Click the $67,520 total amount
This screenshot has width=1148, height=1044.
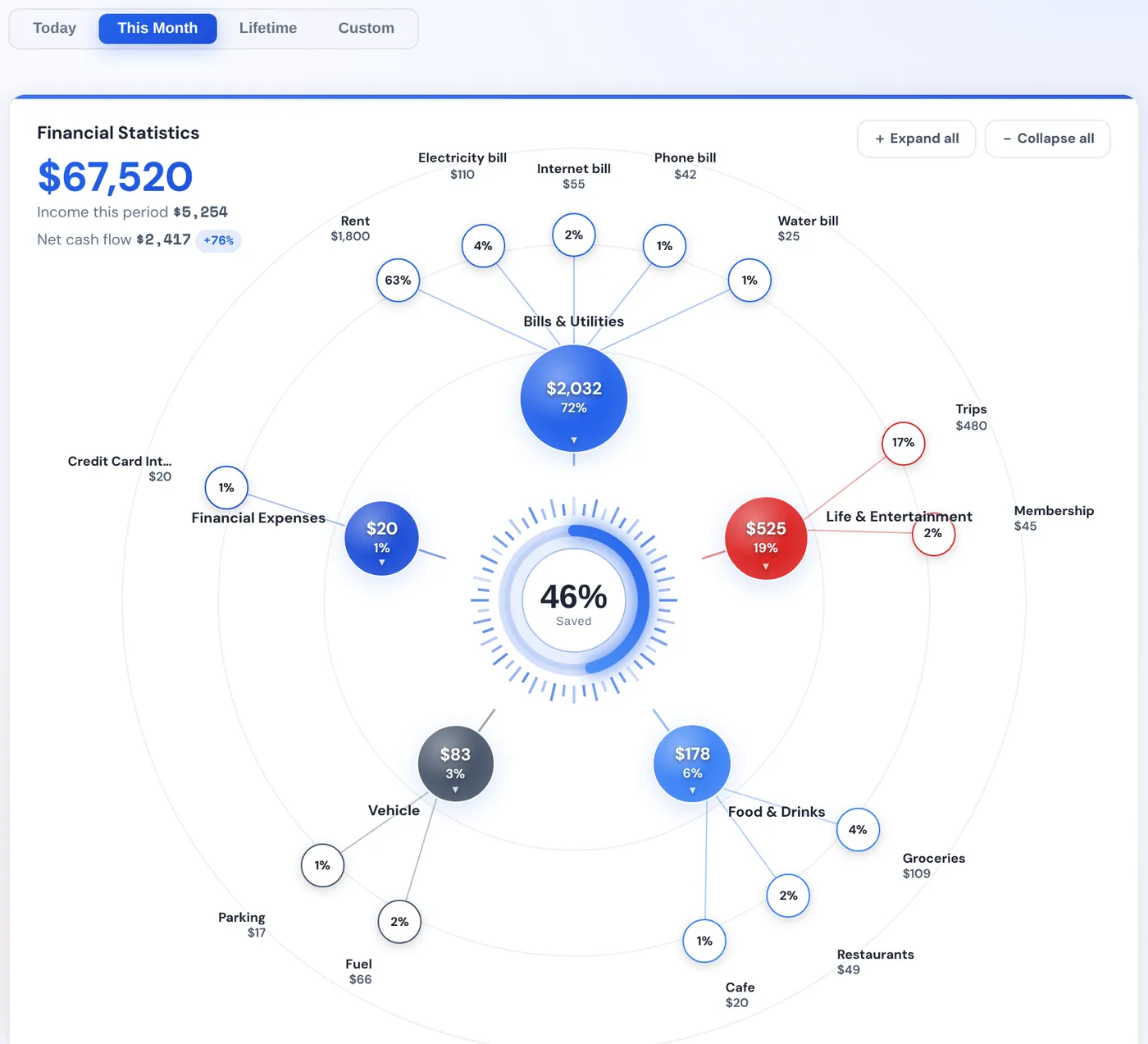116,177
